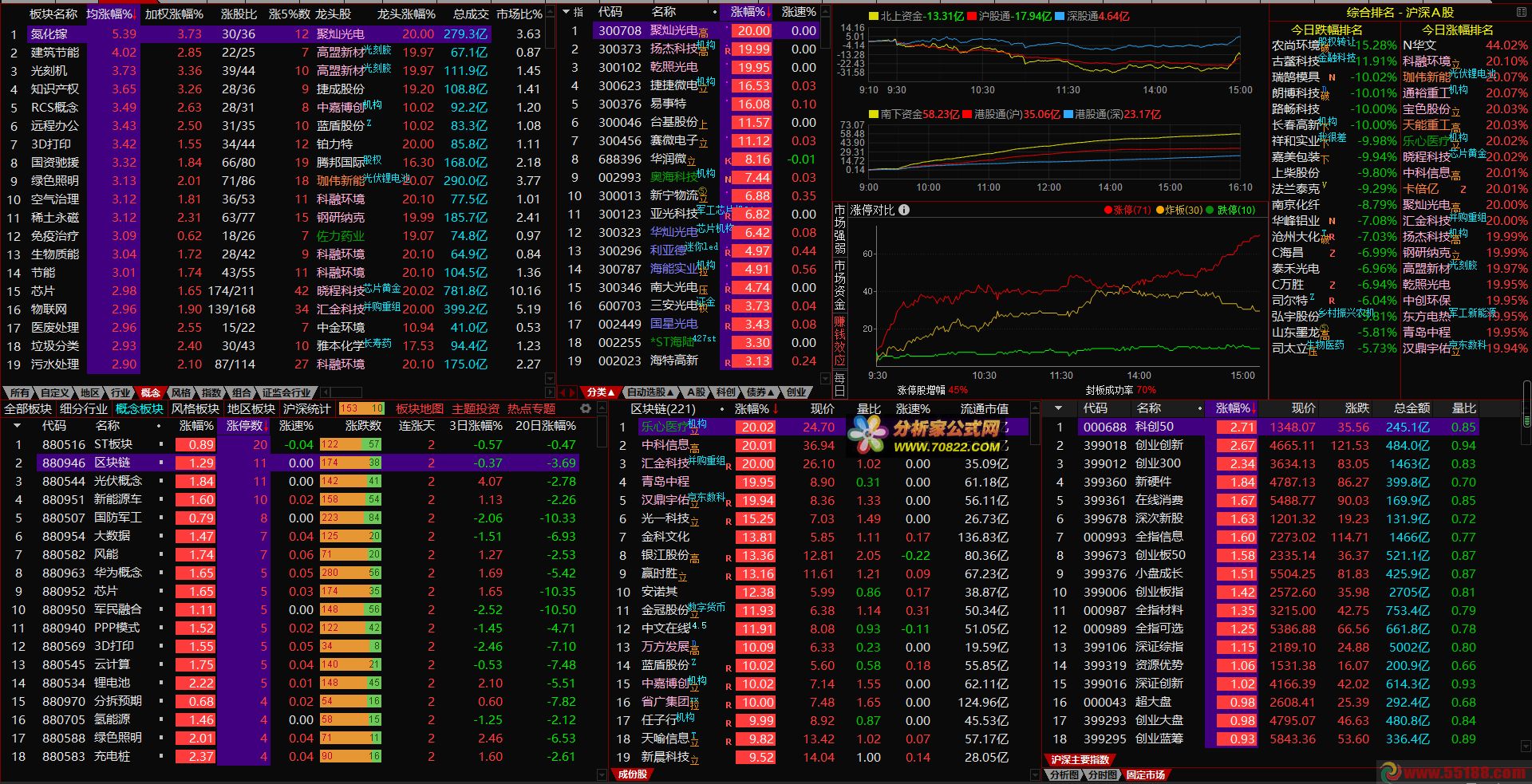Screen dimensions: 1532x784
Task: Expand the 自动选股▲ tab menu
Action: pyautogui.click(x=651, y=392)
